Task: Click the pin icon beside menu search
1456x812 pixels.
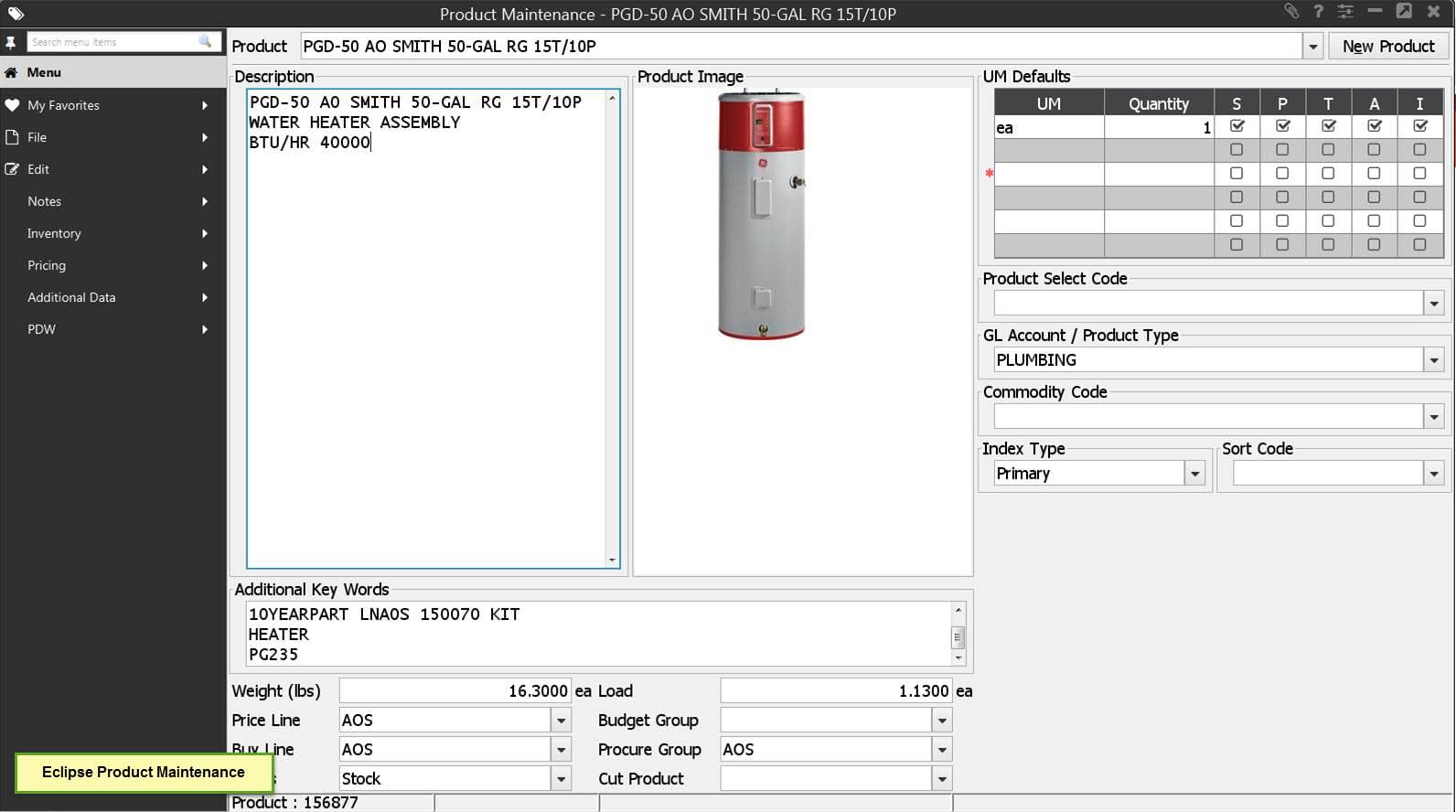Action: coord(11,42)
